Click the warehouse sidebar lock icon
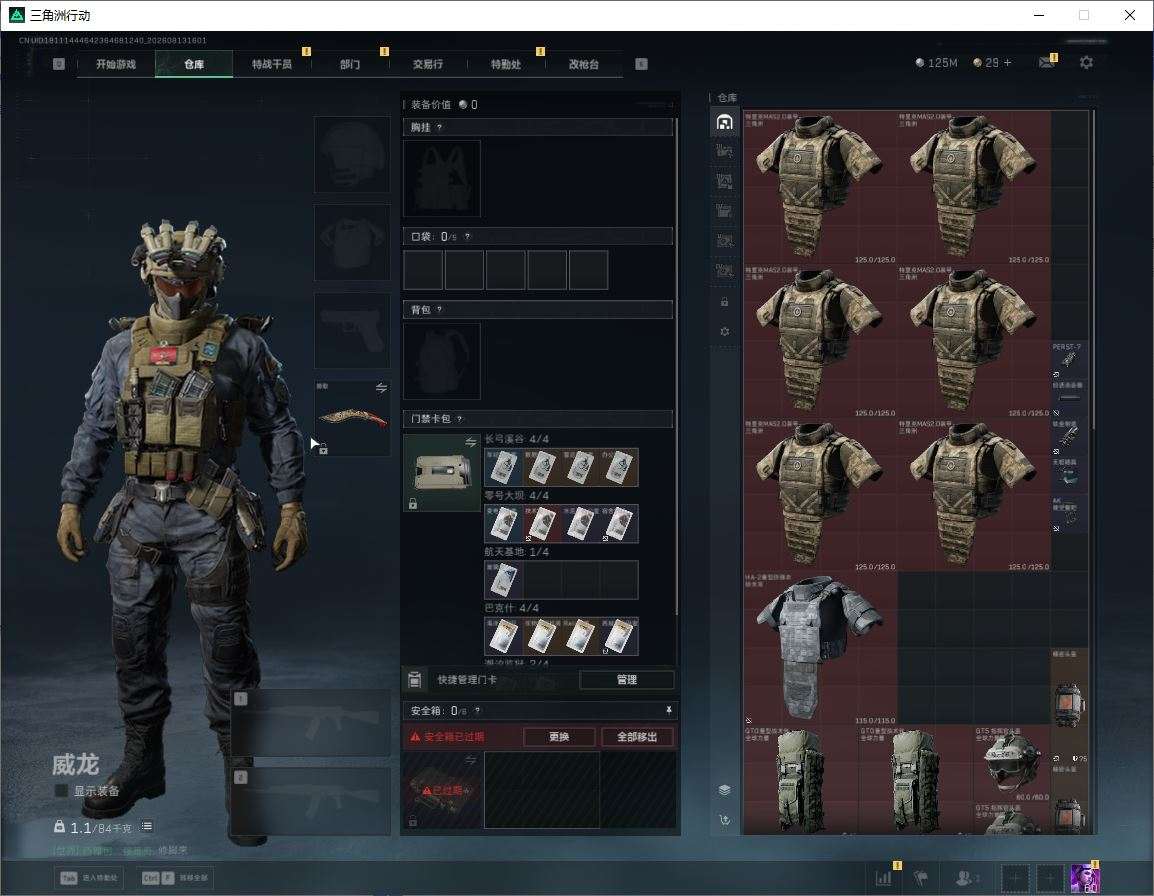The width and height of the screenshot is (1154, 896). (724, 302)
